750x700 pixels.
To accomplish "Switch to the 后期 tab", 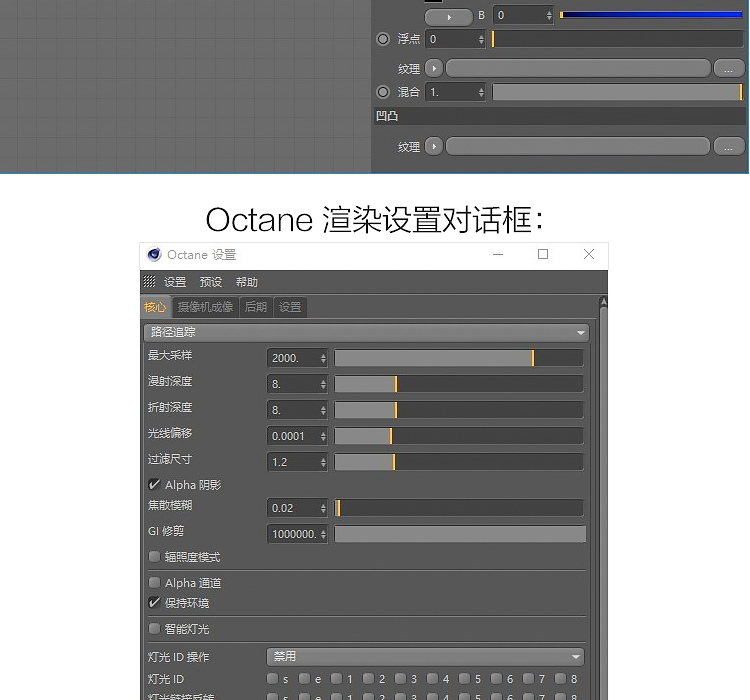I will point(256,307).
